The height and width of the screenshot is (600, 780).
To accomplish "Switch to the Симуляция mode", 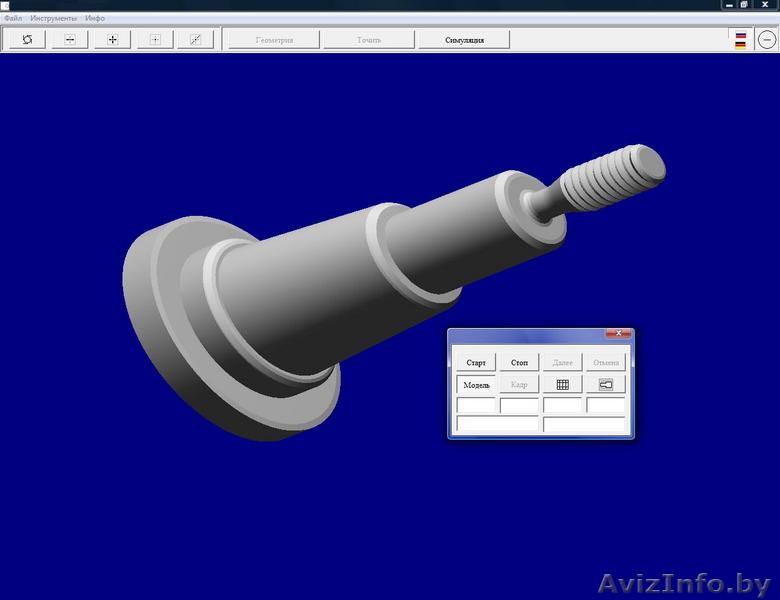I will pos(464,40).
